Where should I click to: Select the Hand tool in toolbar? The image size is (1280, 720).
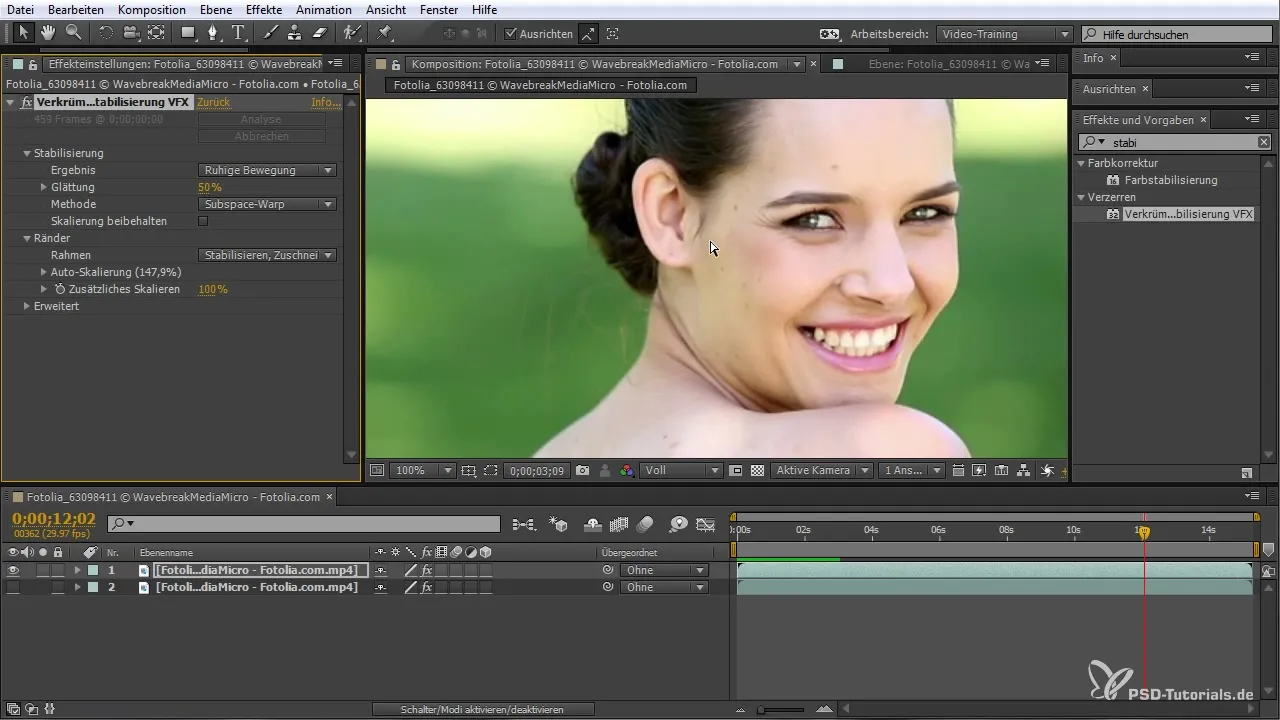pos(48,33)
